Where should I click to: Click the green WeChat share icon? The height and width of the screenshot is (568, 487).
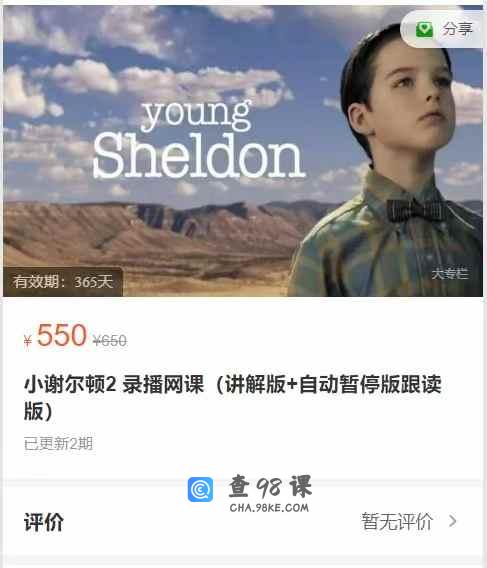point(424,29)
